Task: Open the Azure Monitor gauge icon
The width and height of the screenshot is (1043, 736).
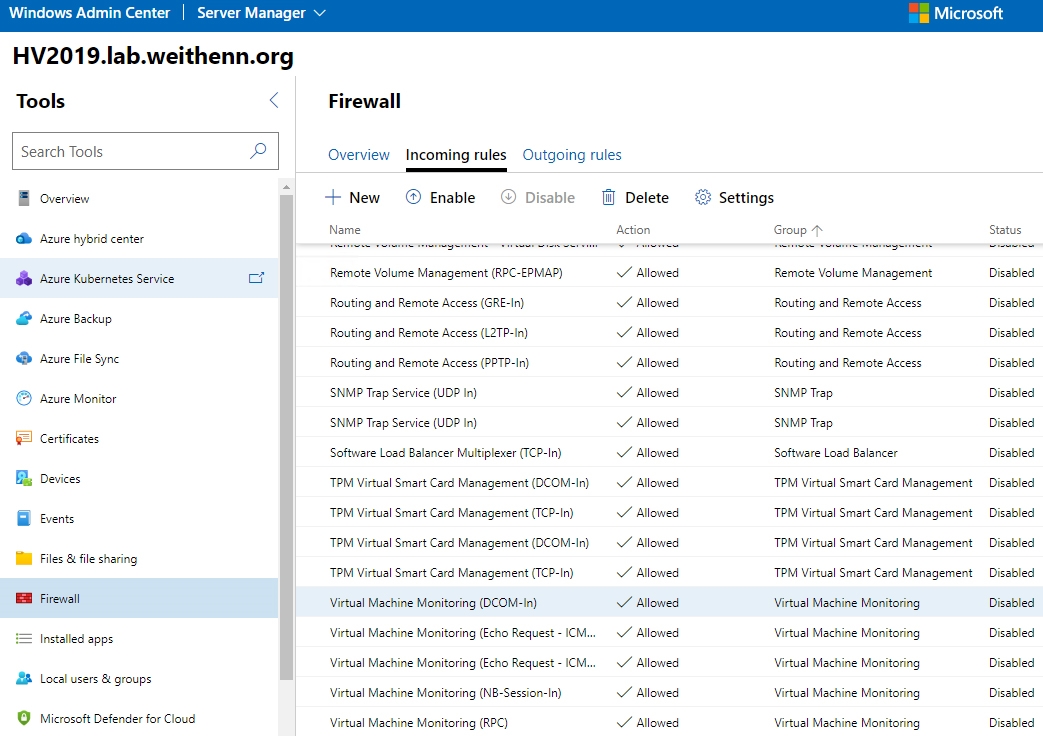Action: pyautogui.click(x=24, y=399)
